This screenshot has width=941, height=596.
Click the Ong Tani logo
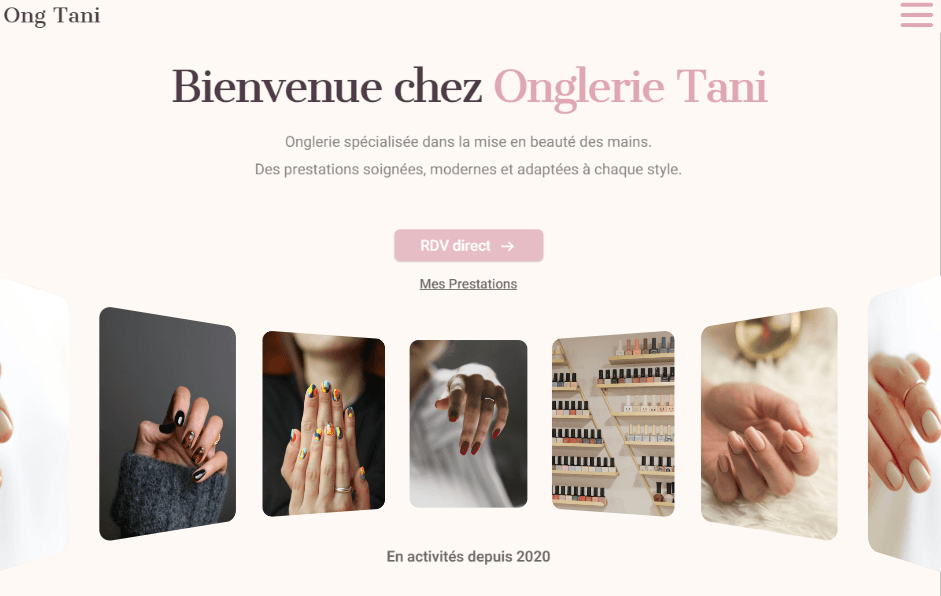pyautogui.click(x=52, y=16)
